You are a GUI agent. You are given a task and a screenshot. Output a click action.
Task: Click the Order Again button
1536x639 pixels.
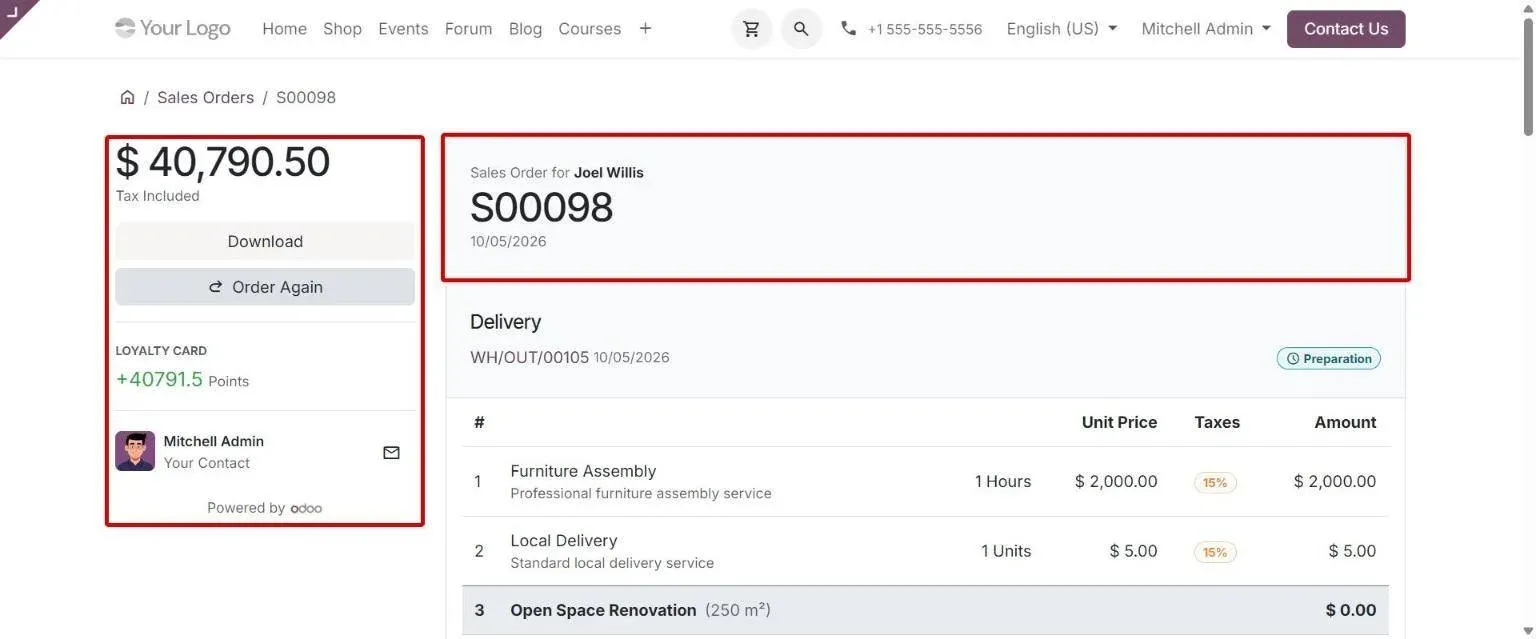click(265, 287)
